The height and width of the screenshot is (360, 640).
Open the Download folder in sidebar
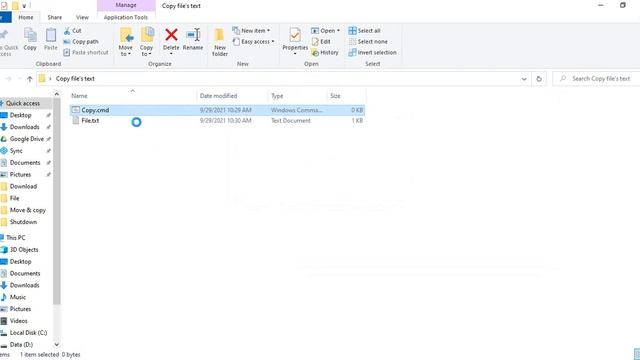[23, 187]
